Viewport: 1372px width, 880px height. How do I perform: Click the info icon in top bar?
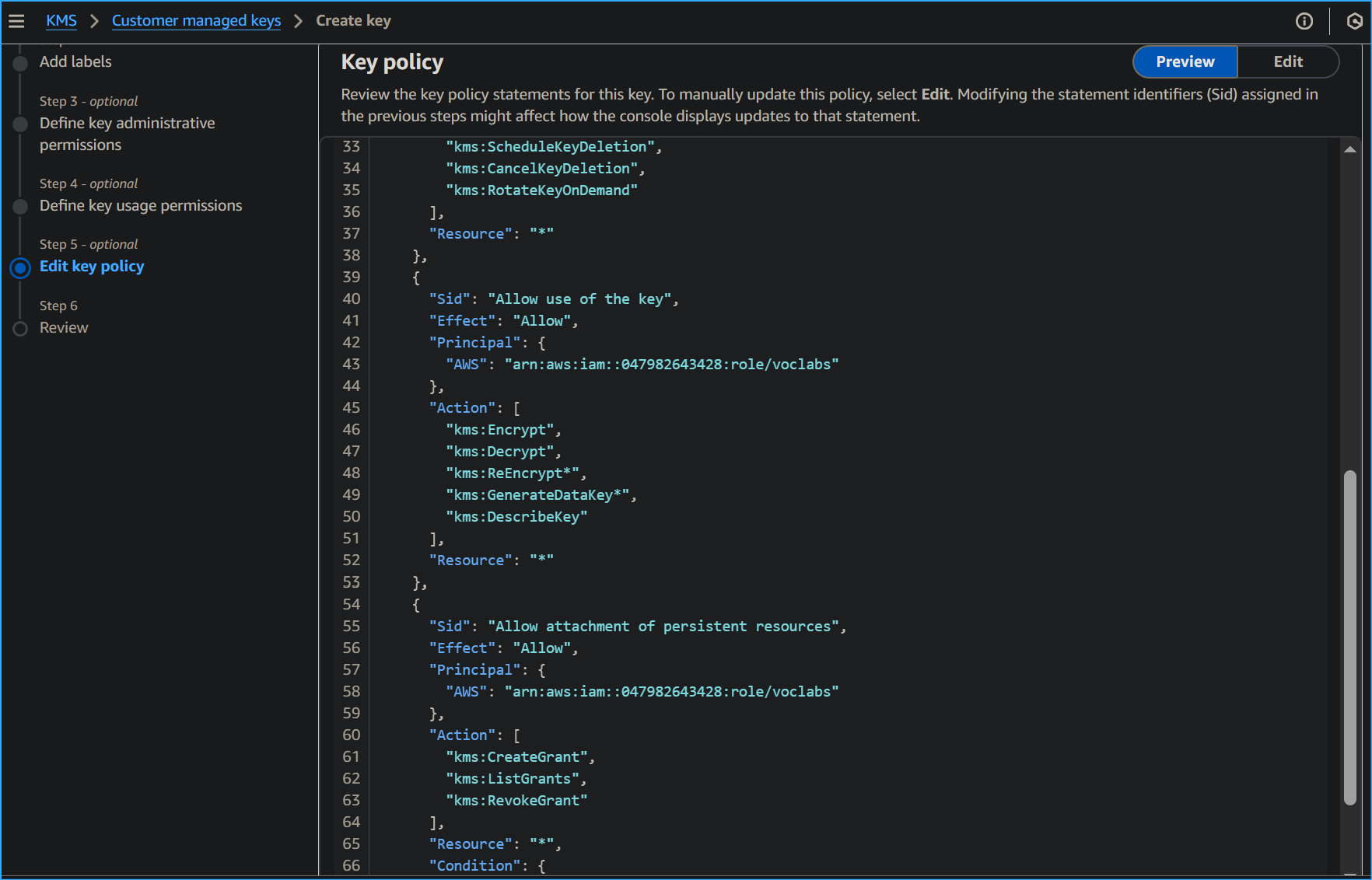pyautogui.click(x=1304, y=21)
